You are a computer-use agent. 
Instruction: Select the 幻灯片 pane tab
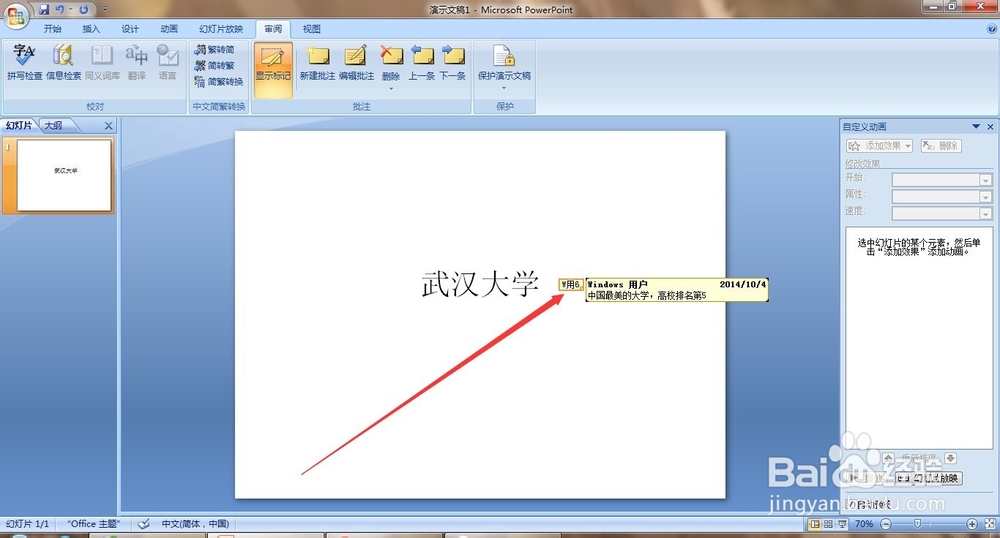19,126
